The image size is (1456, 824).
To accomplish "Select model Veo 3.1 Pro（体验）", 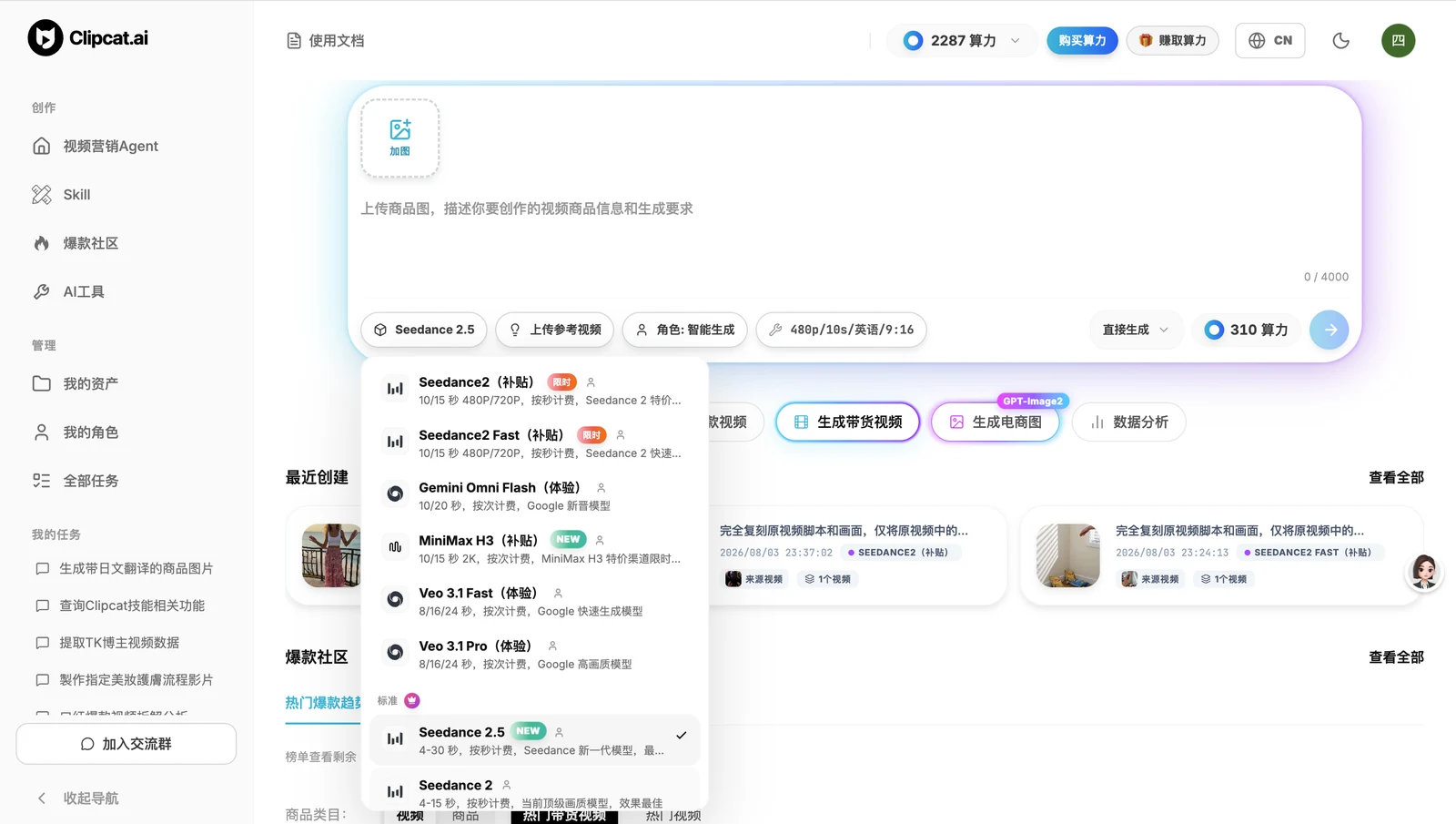I will pyautogui.click(x=535, y=655).
